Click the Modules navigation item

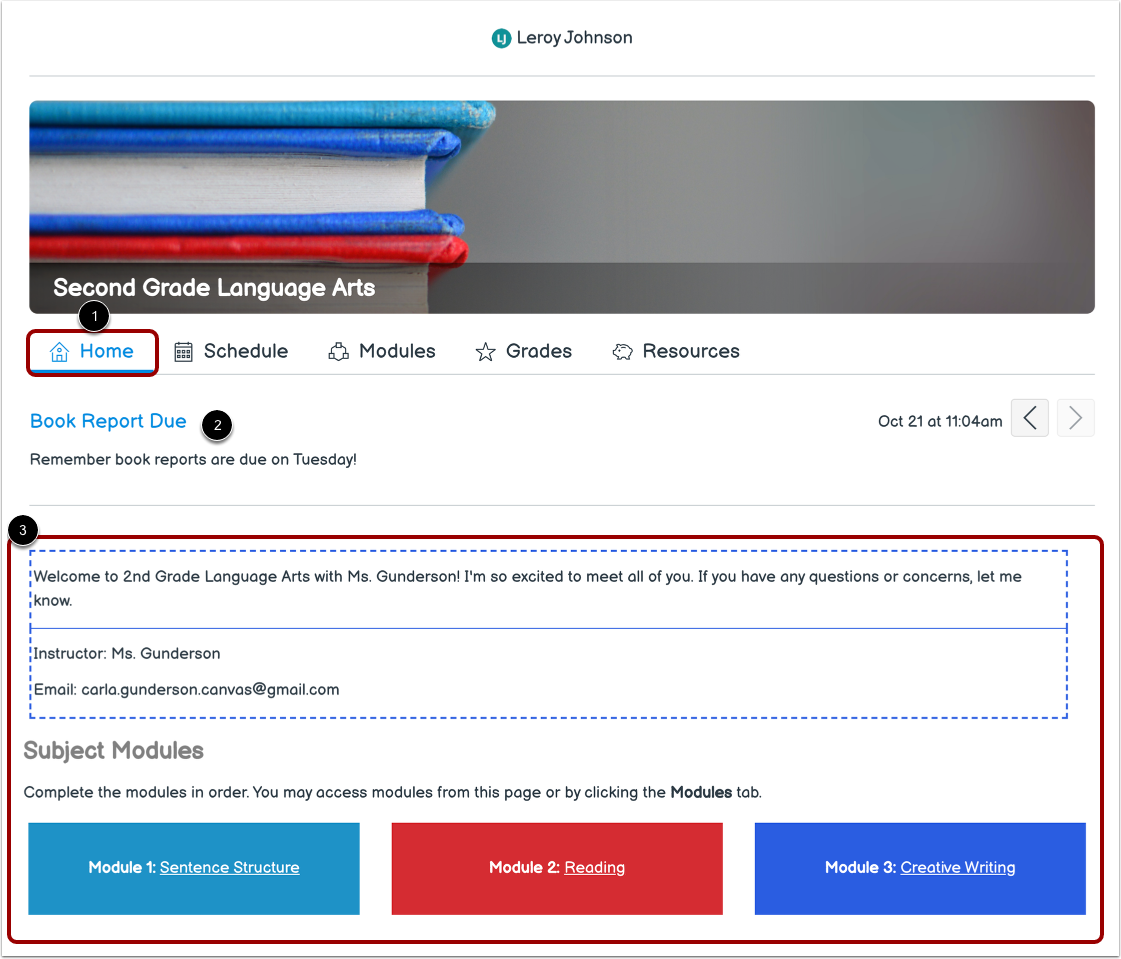point(397,350)
